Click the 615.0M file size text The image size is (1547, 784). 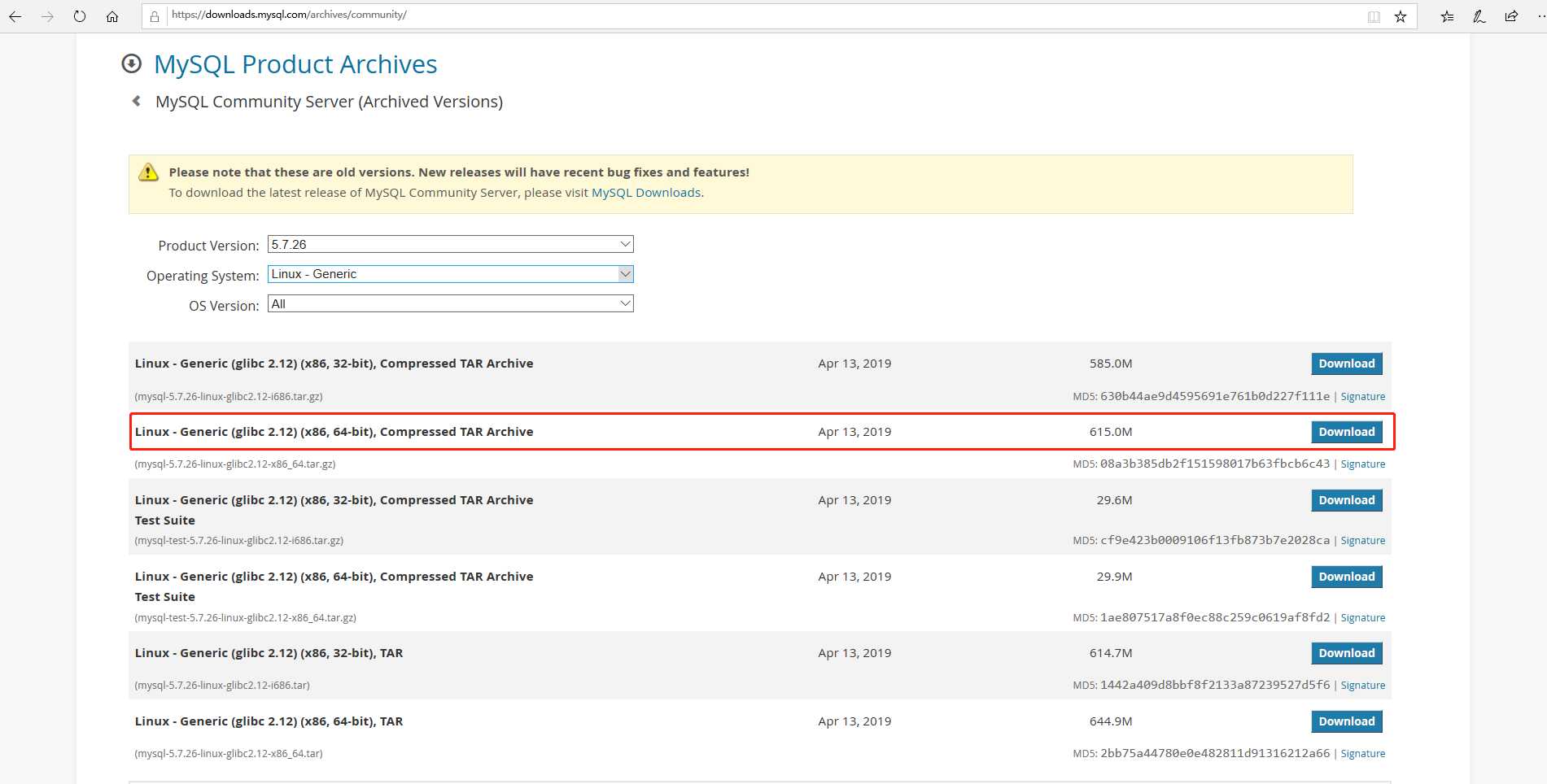click(1111, 432)
